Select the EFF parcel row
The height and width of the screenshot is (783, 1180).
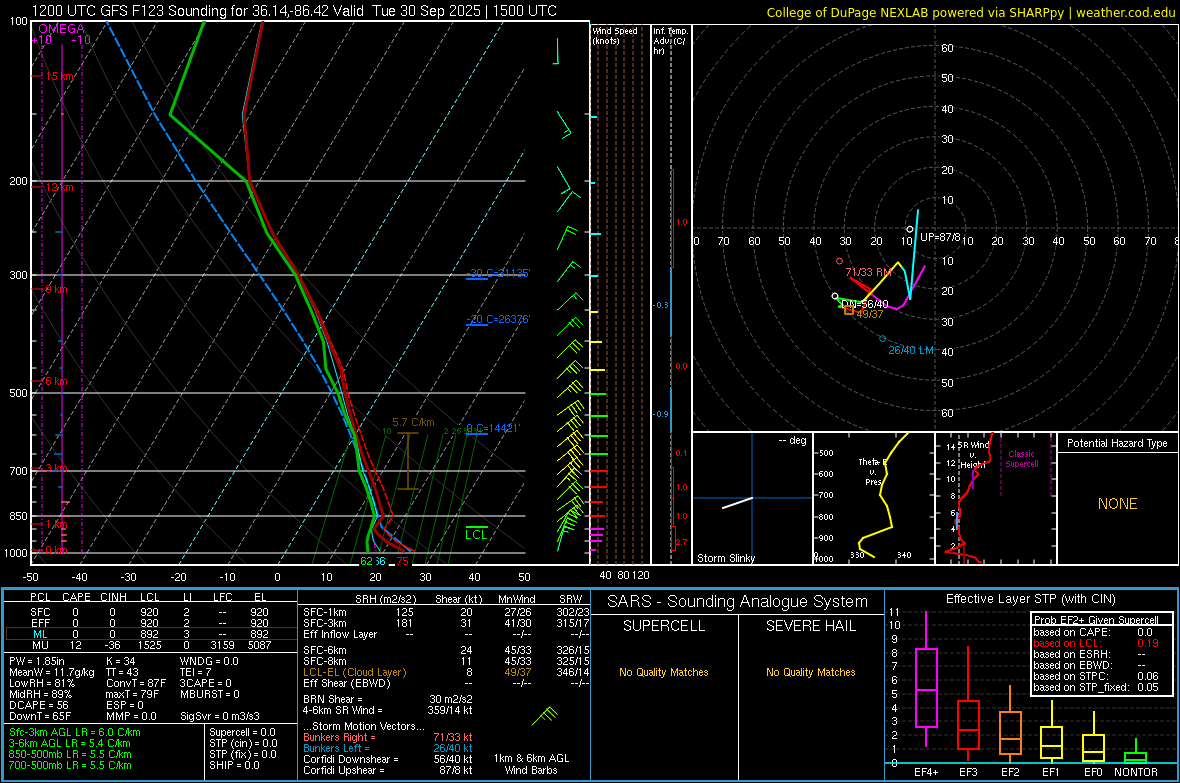pyautogui.click(x=149, y=623)
